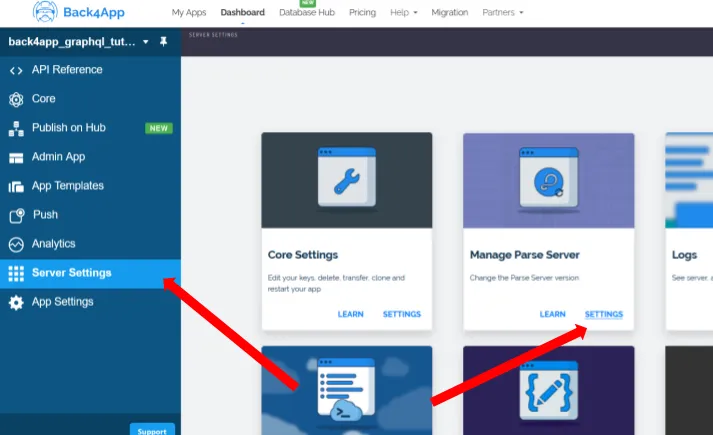The height and width of the screenshot is (435, 713).
Task: Click the Logs card image
Action: (x=689, y=180)
